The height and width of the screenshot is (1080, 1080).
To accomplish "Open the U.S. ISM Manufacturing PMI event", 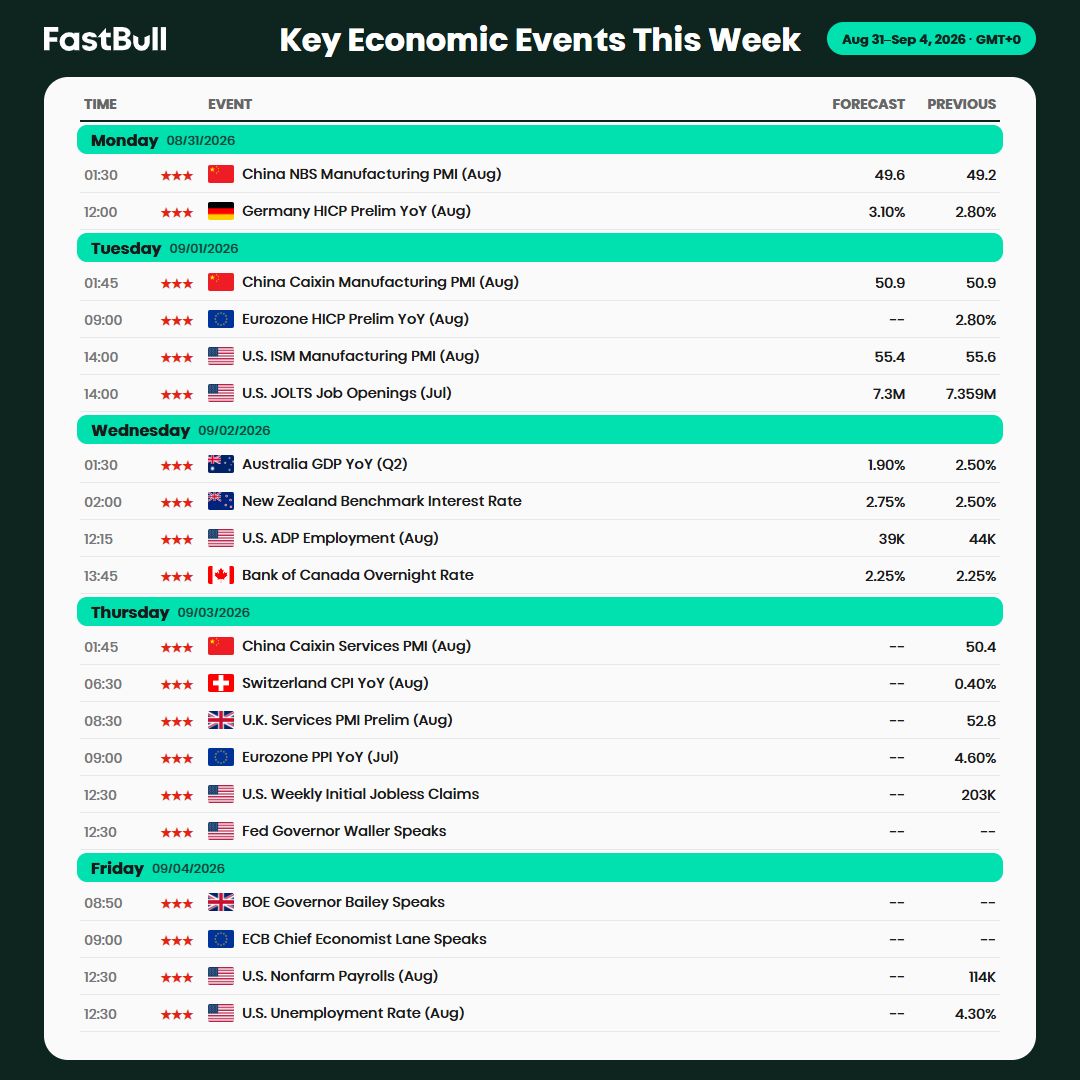I will point(539,356).
